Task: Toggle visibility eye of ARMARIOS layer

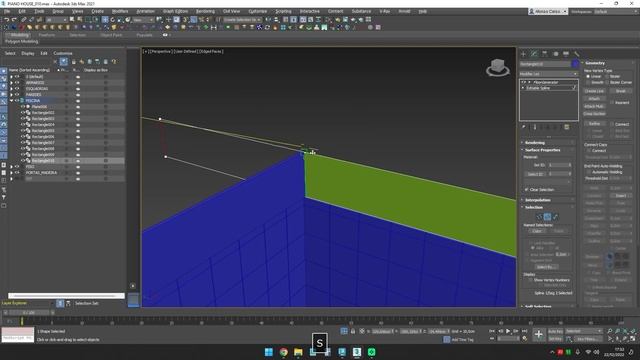Action: [17, 82]
